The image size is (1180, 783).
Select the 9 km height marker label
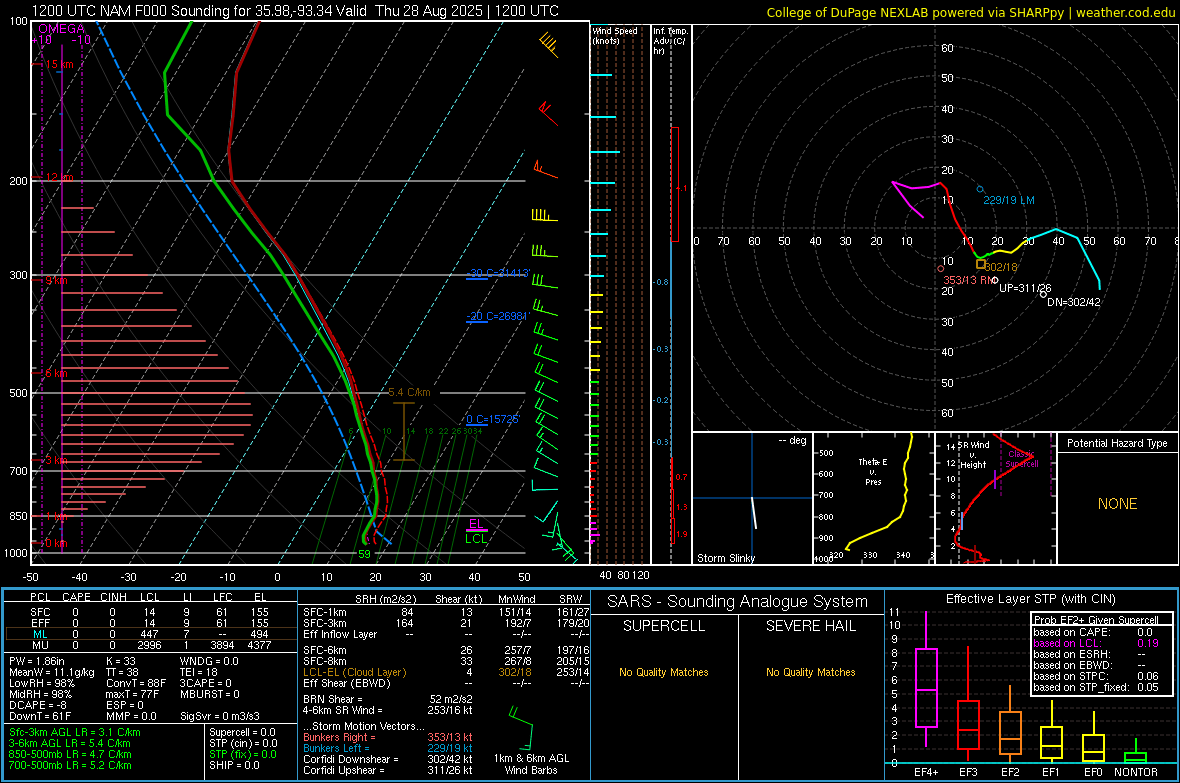pyautogui.click(x=56, y=280)
